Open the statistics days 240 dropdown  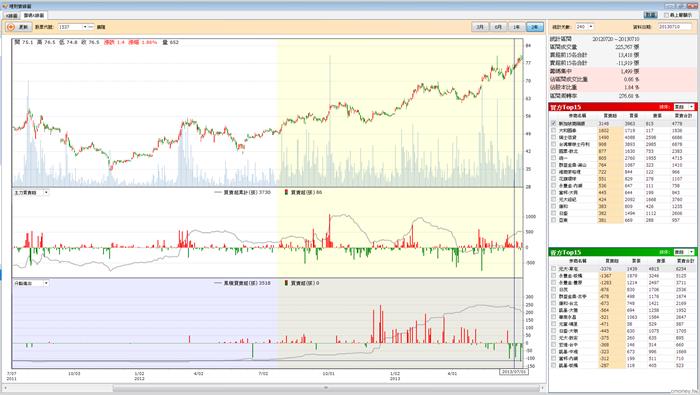click(584, 27)
